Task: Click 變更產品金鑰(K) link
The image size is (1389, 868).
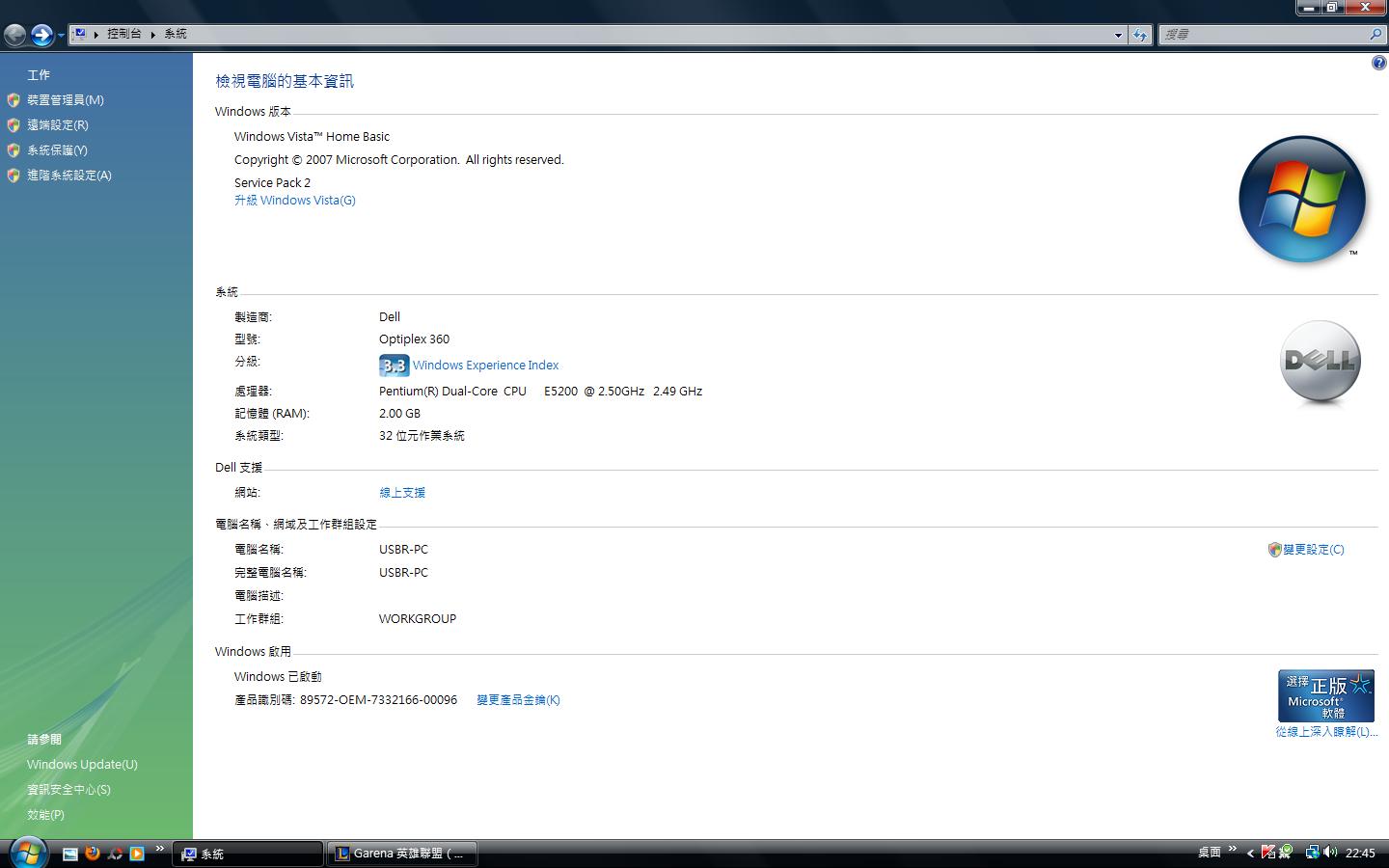Action: (518, 700)
